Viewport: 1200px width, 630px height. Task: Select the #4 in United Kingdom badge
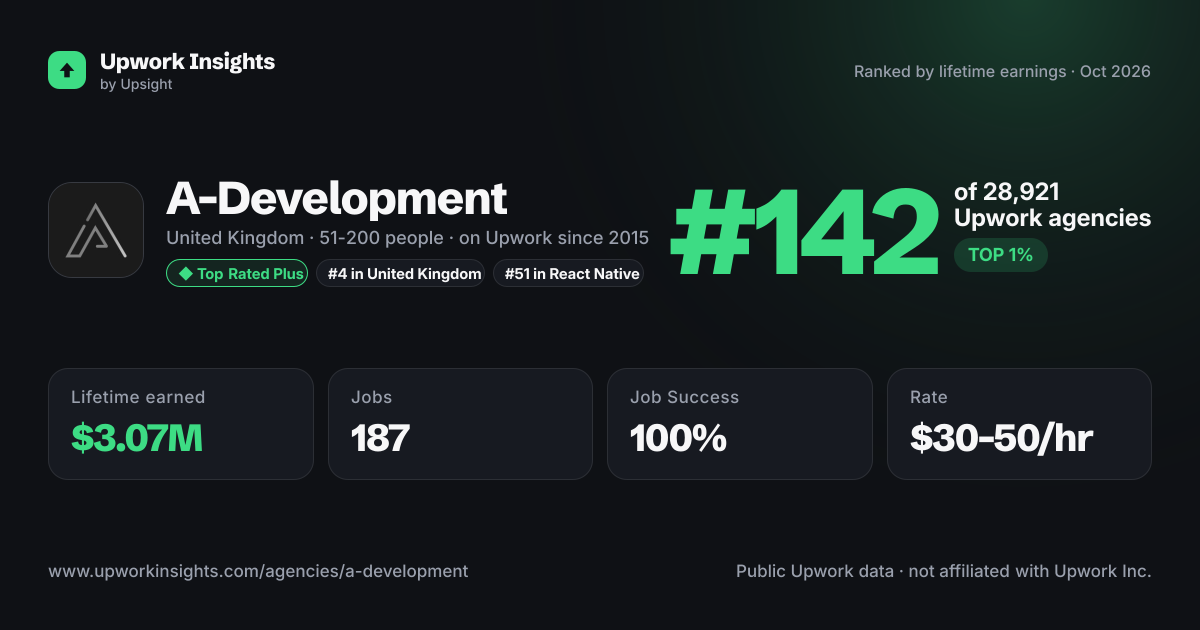point(400,273)
